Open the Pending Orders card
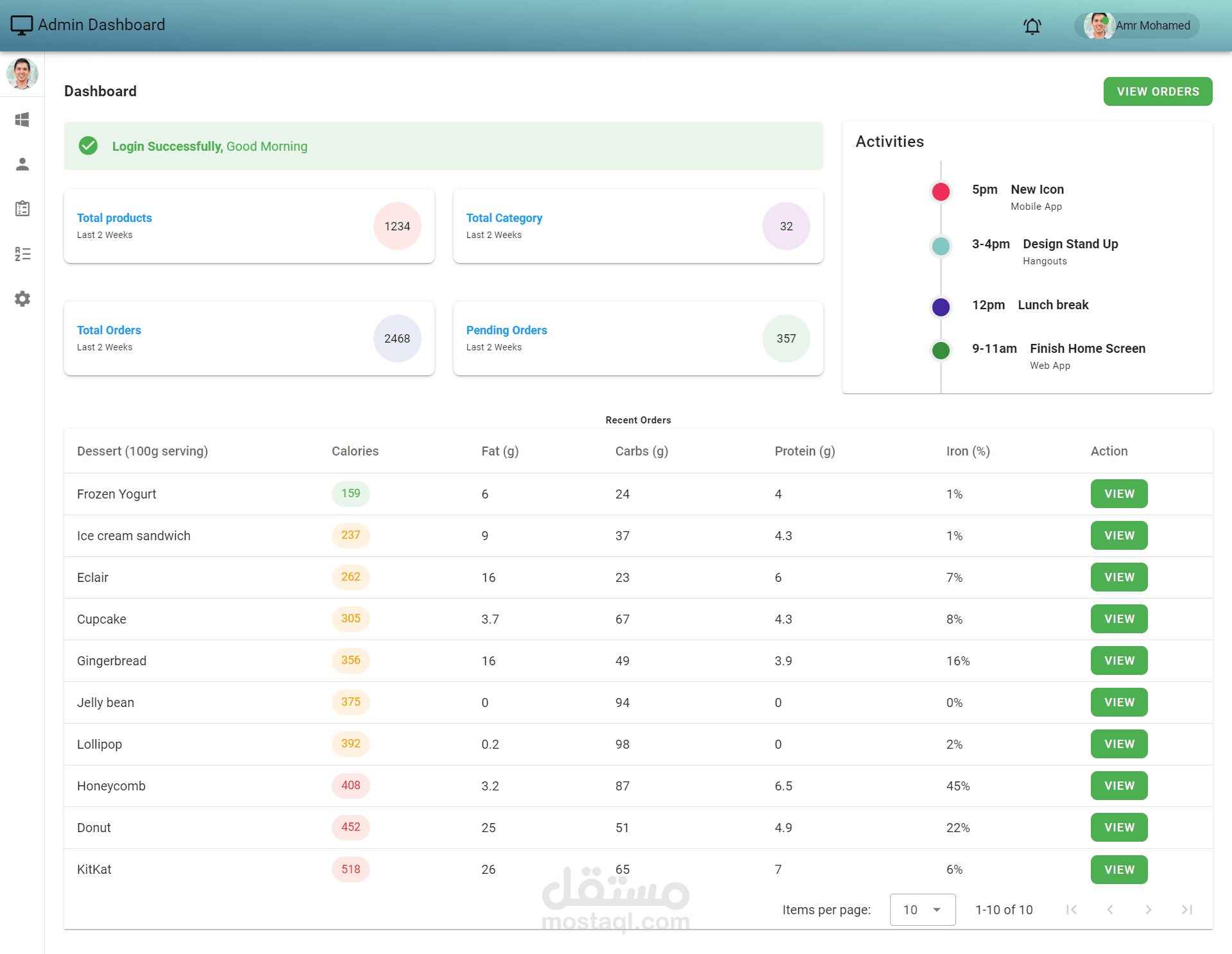This screenshot has height=954, width=1232. [637, 338]
